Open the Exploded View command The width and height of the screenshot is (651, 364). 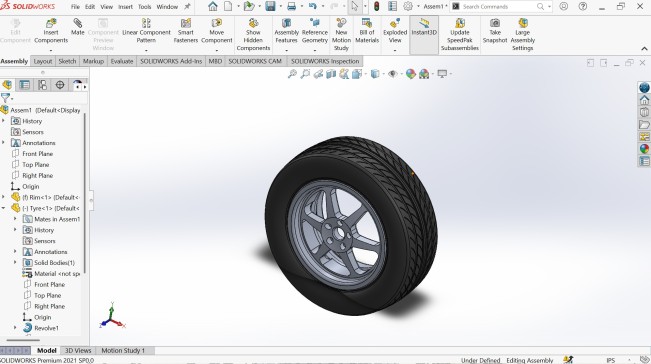click(x=395, y=31)
